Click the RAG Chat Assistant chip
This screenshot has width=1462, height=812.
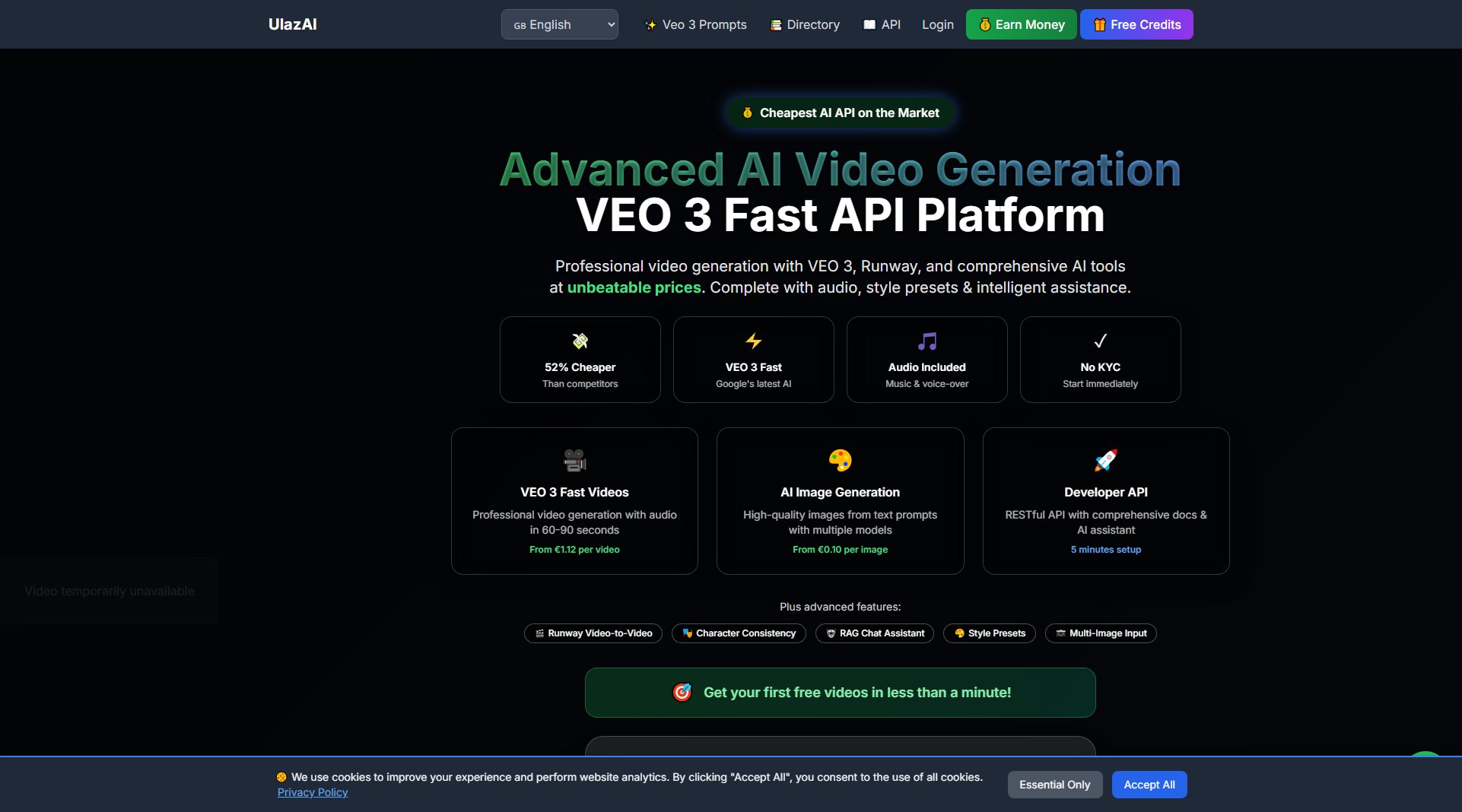pyautogui.click(x=875, y=633)
